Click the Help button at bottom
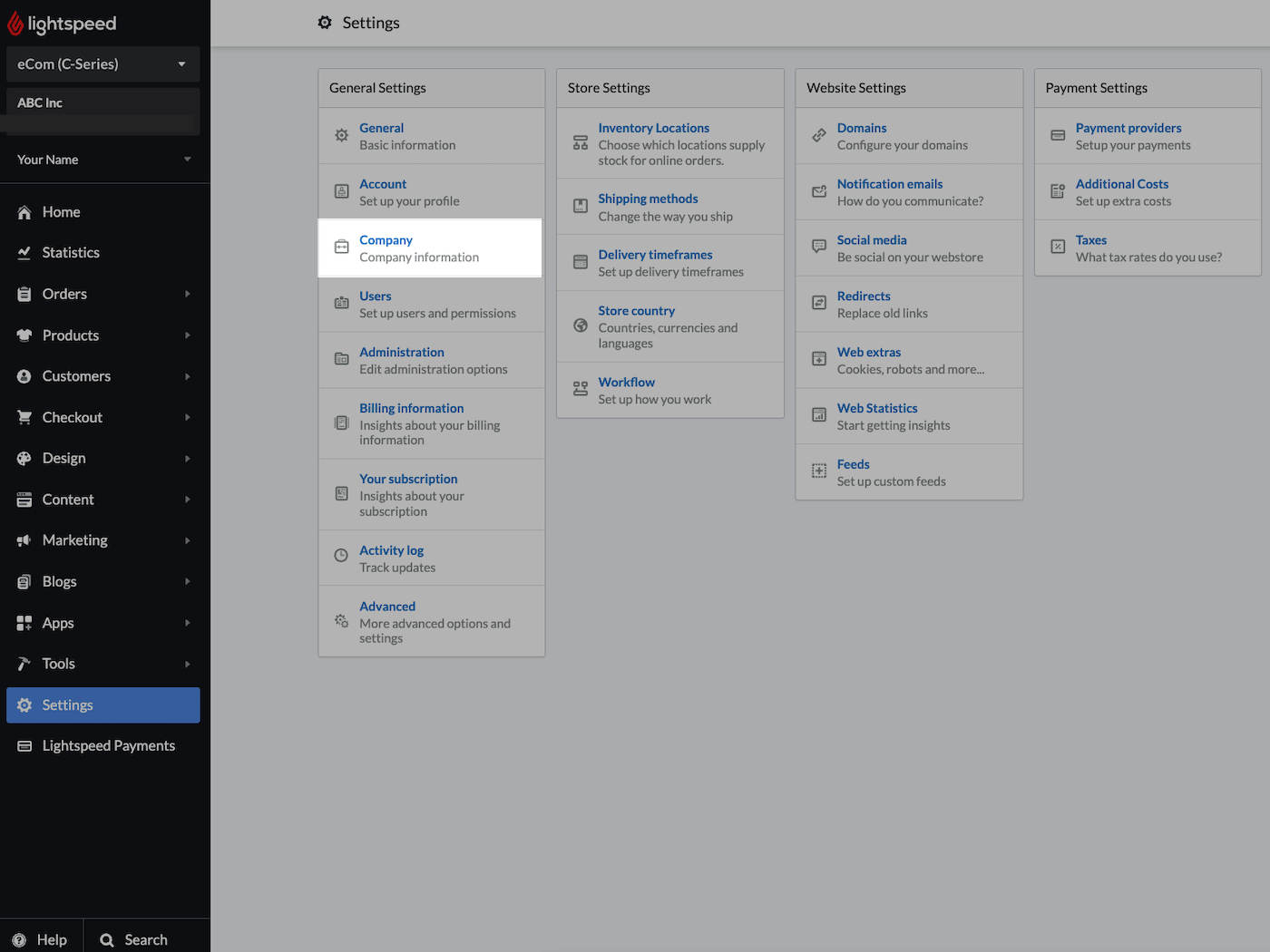1270x952 pixels. click(x=41, y=939)
